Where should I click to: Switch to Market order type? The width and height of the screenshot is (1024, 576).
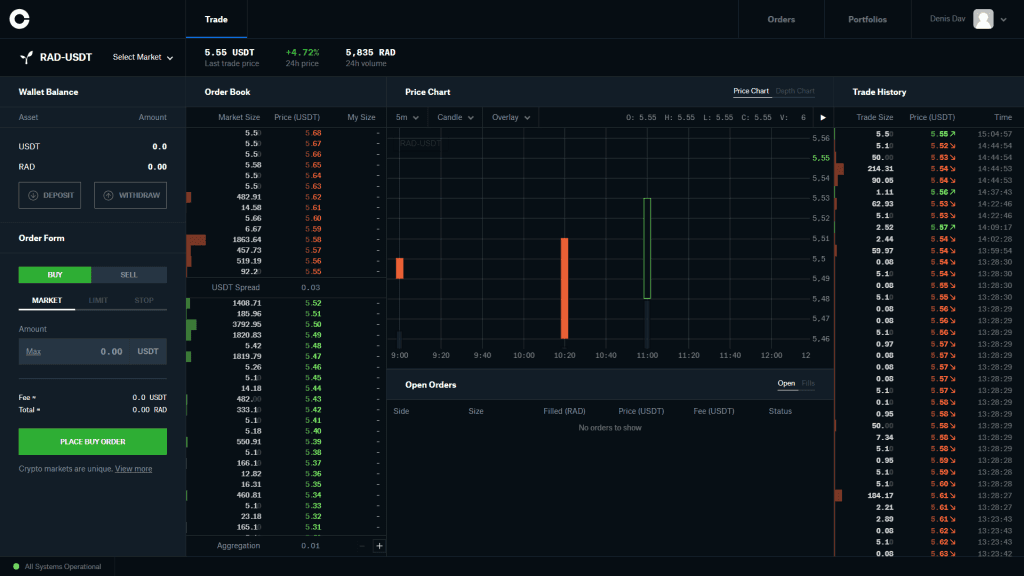pyautogui.click(x=47, y=300)
